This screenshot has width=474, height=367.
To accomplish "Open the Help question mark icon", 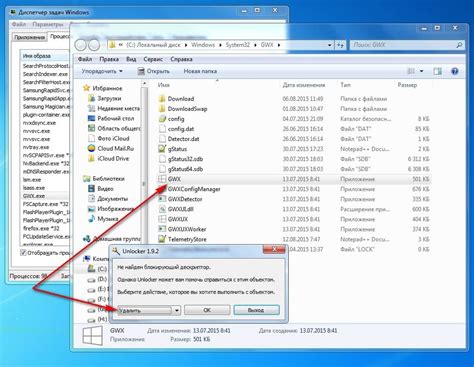I will [x=455, y=71].
